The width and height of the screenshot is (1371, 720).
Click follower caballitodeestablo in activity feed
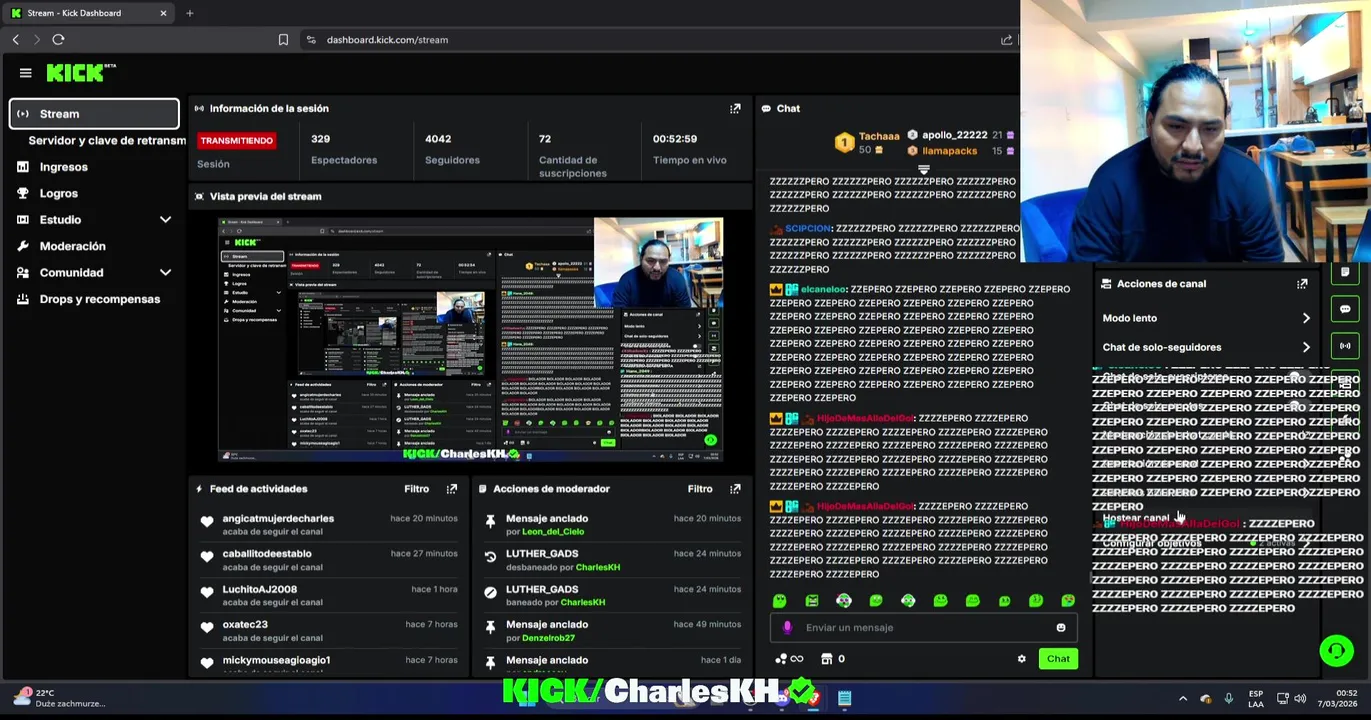point(267,553)
